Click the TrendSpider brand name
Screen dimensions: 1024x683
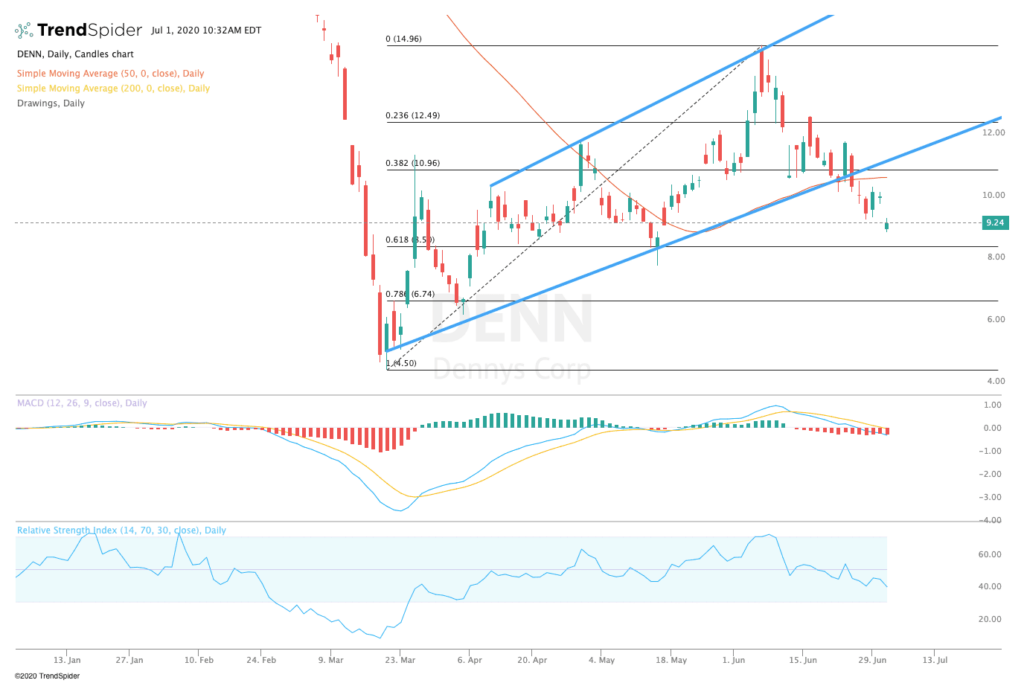(89, 30)
